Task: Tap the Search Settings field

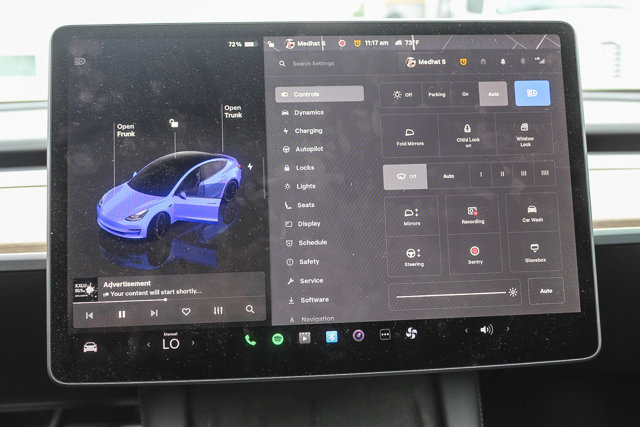Action: (330, 63)
